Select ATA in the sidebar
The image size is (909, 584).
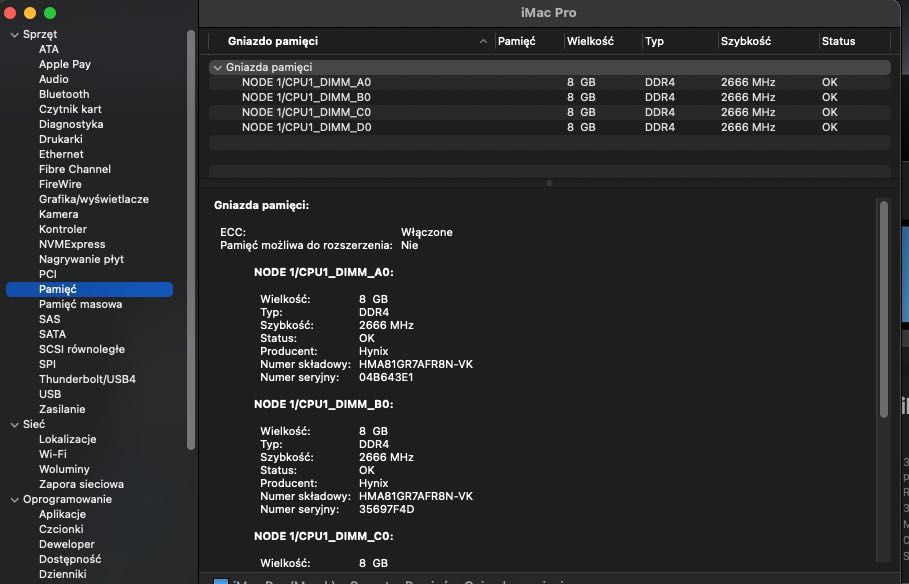49,49
